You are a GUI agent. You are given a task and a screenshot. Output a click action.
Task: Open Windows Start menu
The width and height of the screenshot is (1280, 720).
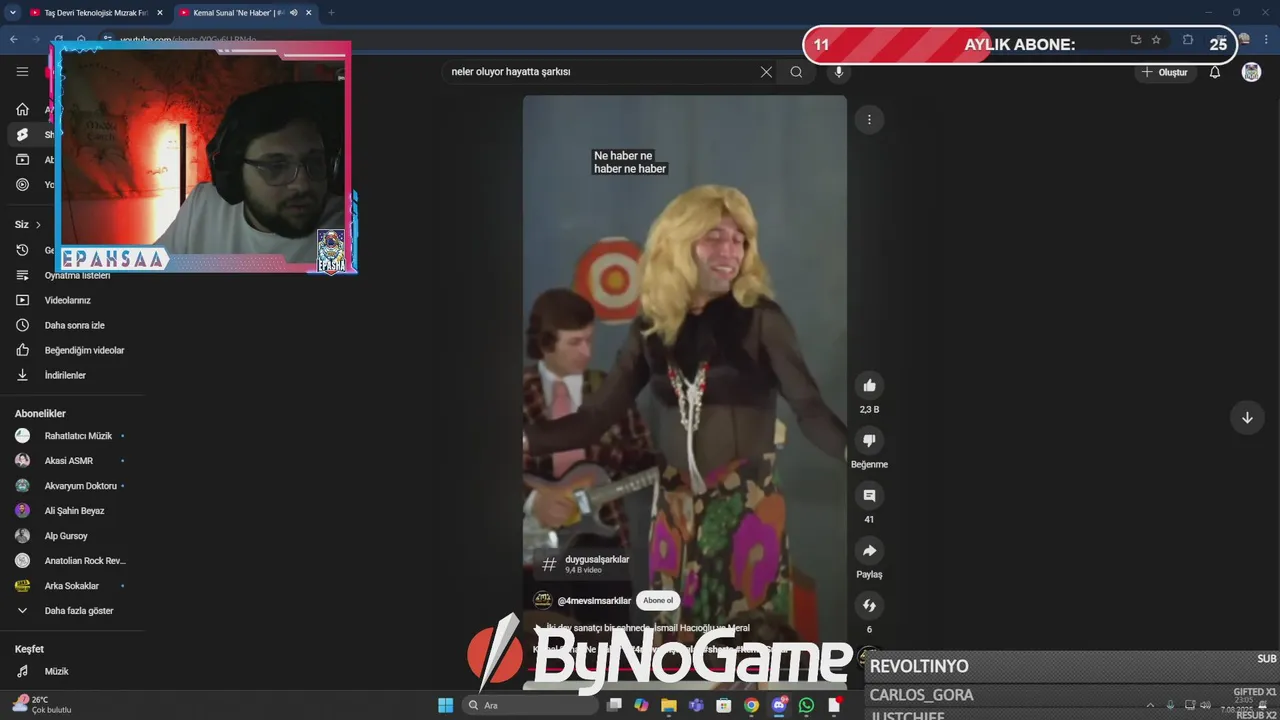pos(445,705)
